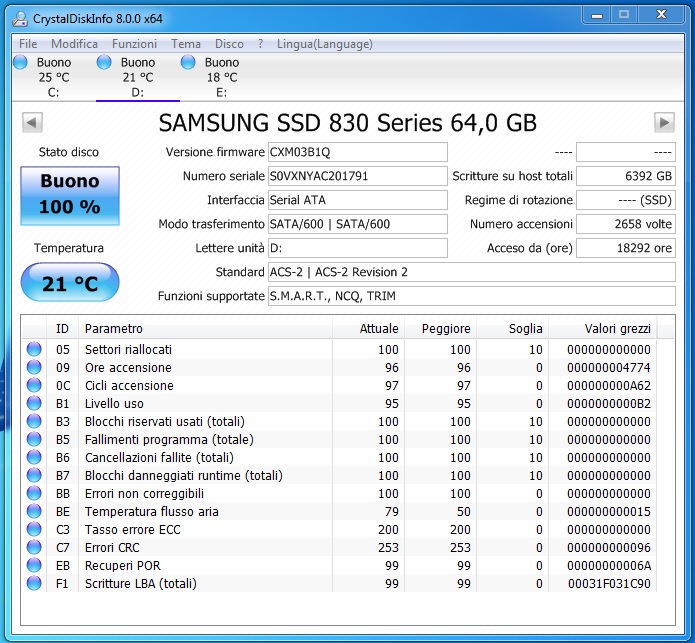Click status orb of Scritture LBA row

[x=34, y=583]
